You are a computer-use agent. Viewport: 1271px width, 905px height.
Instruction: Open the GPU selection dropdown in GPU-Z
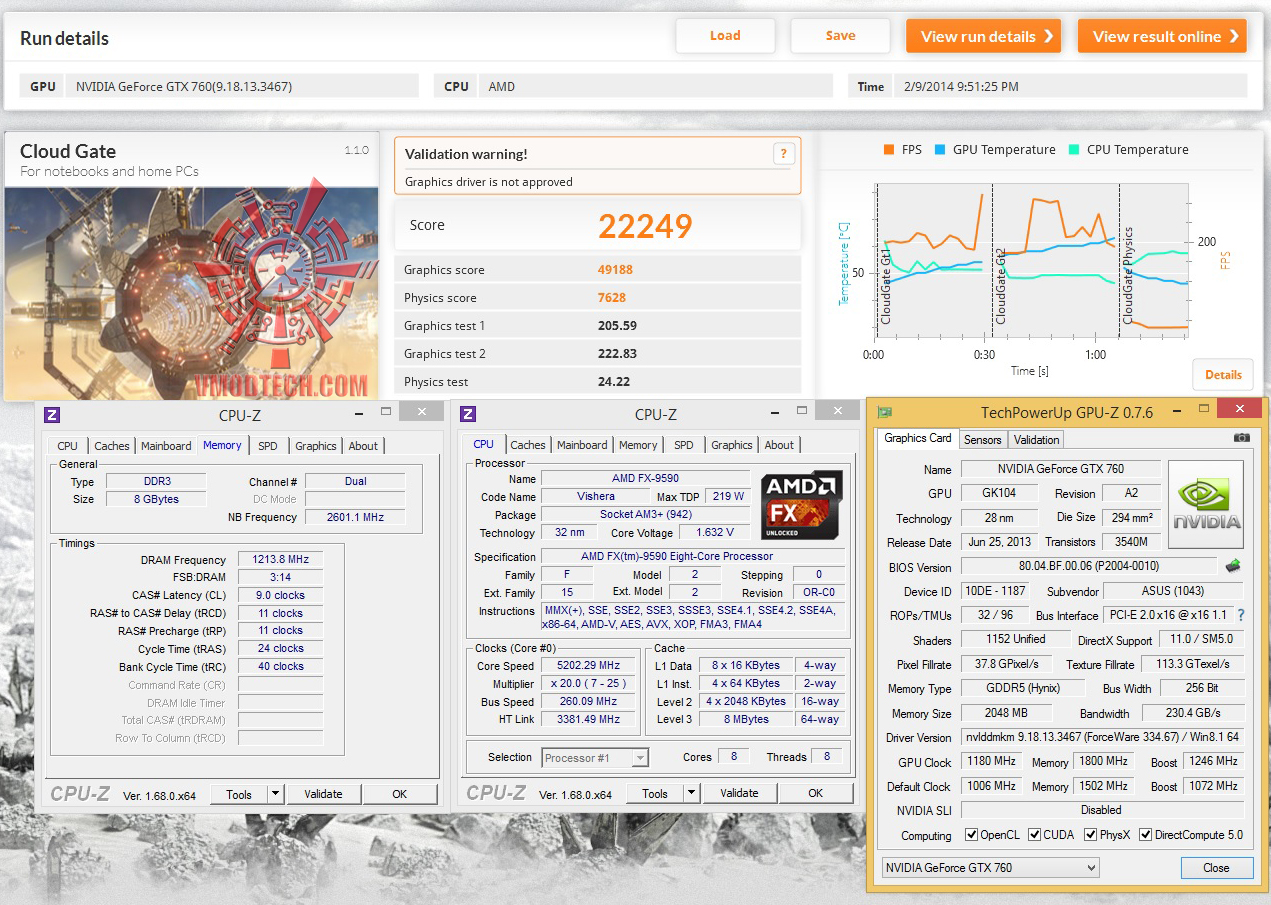point(990,868)
